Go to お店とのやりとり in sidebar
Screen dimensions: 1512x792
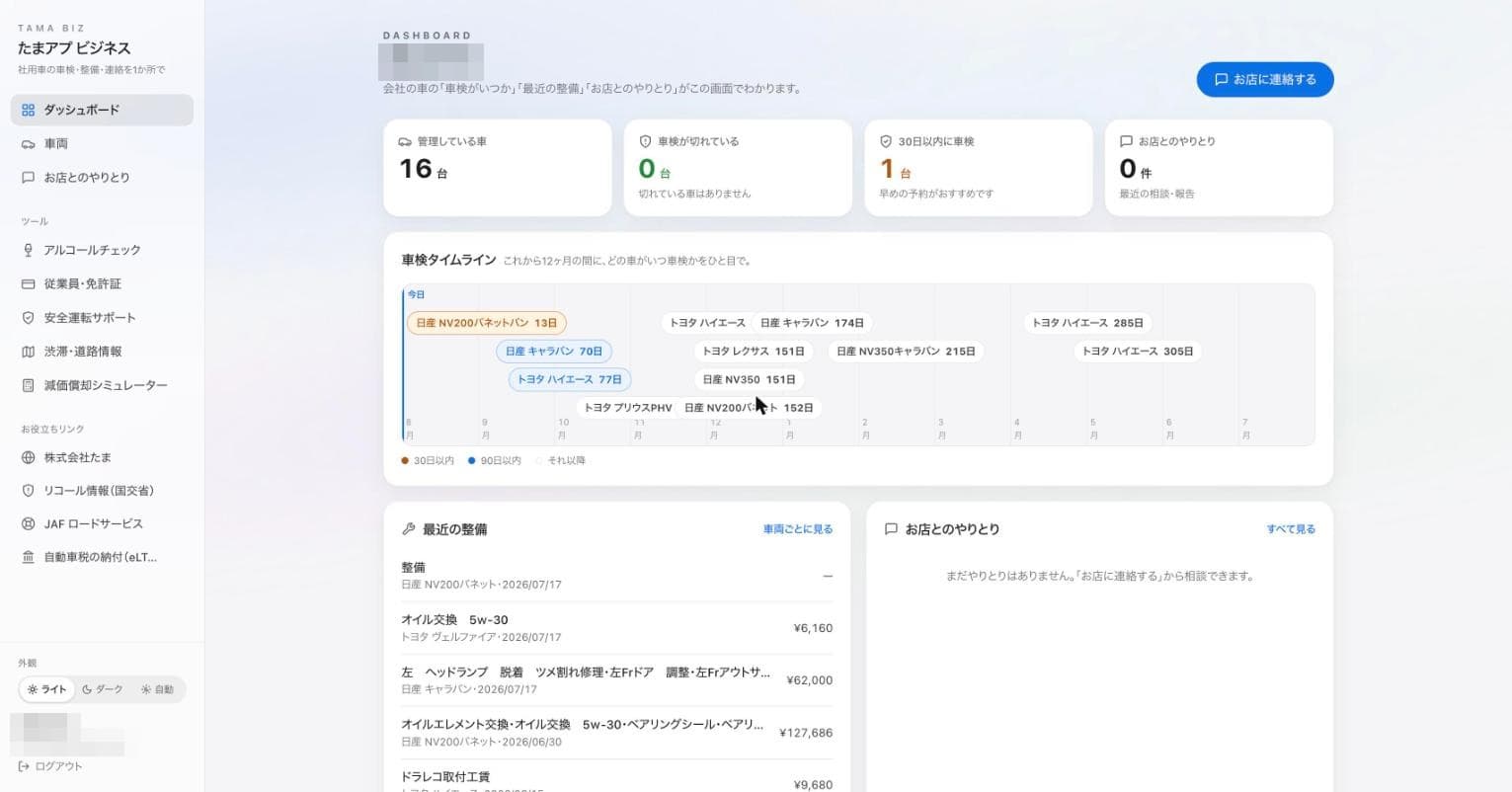tap(102, 178)
